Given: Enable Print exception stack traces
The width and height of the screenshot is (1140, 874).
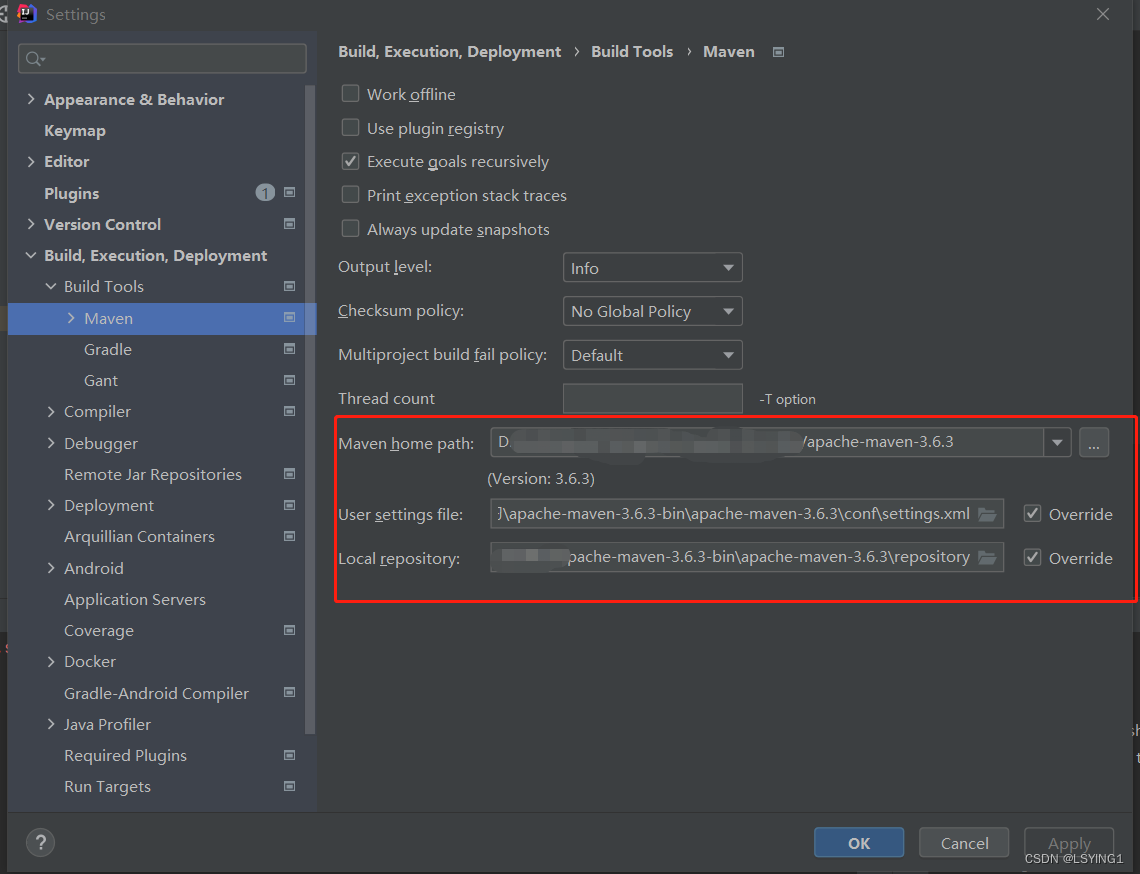Looking at the screenshot, I should (350, 195).
